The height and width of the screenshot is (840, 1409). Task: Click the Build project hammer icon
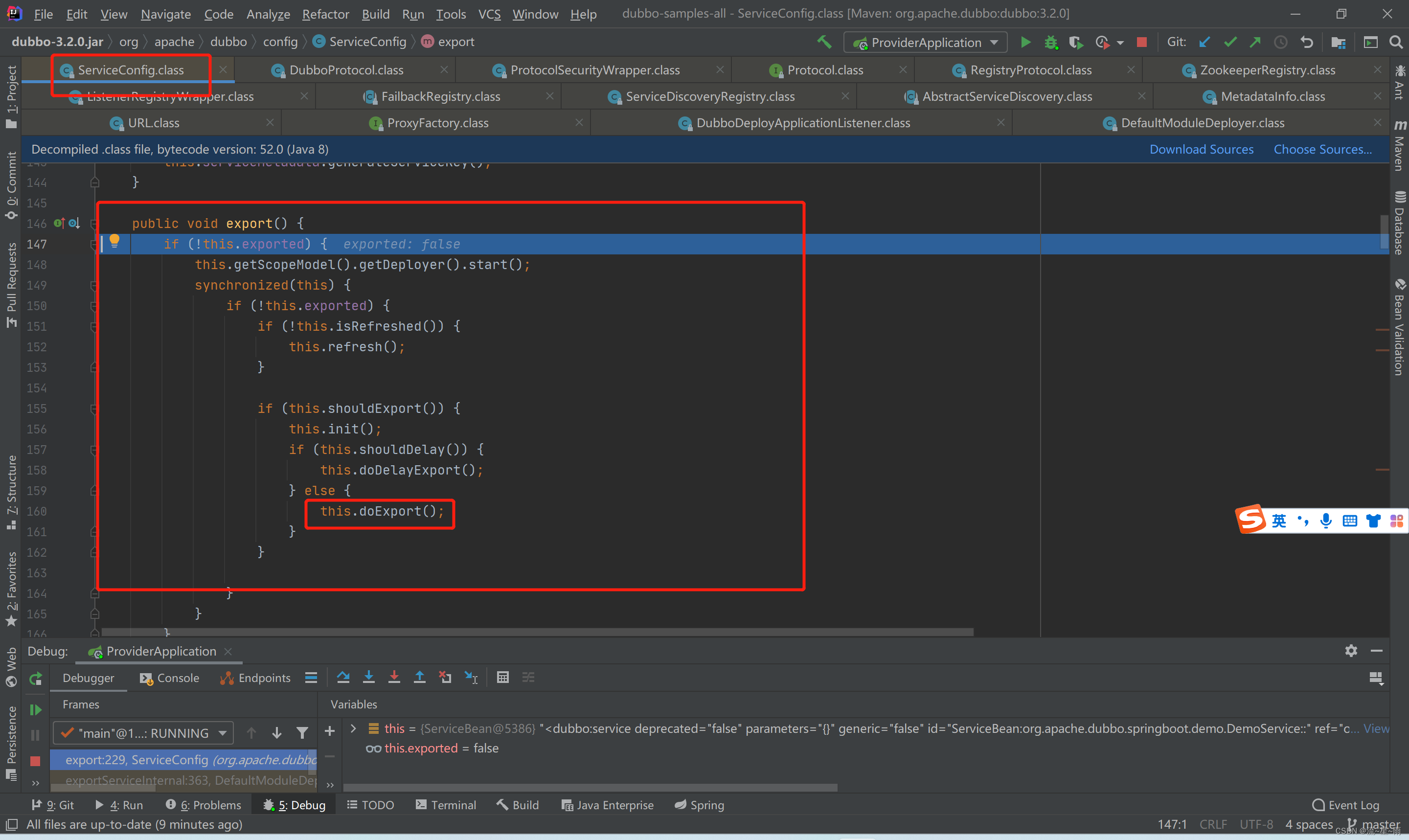824,42
